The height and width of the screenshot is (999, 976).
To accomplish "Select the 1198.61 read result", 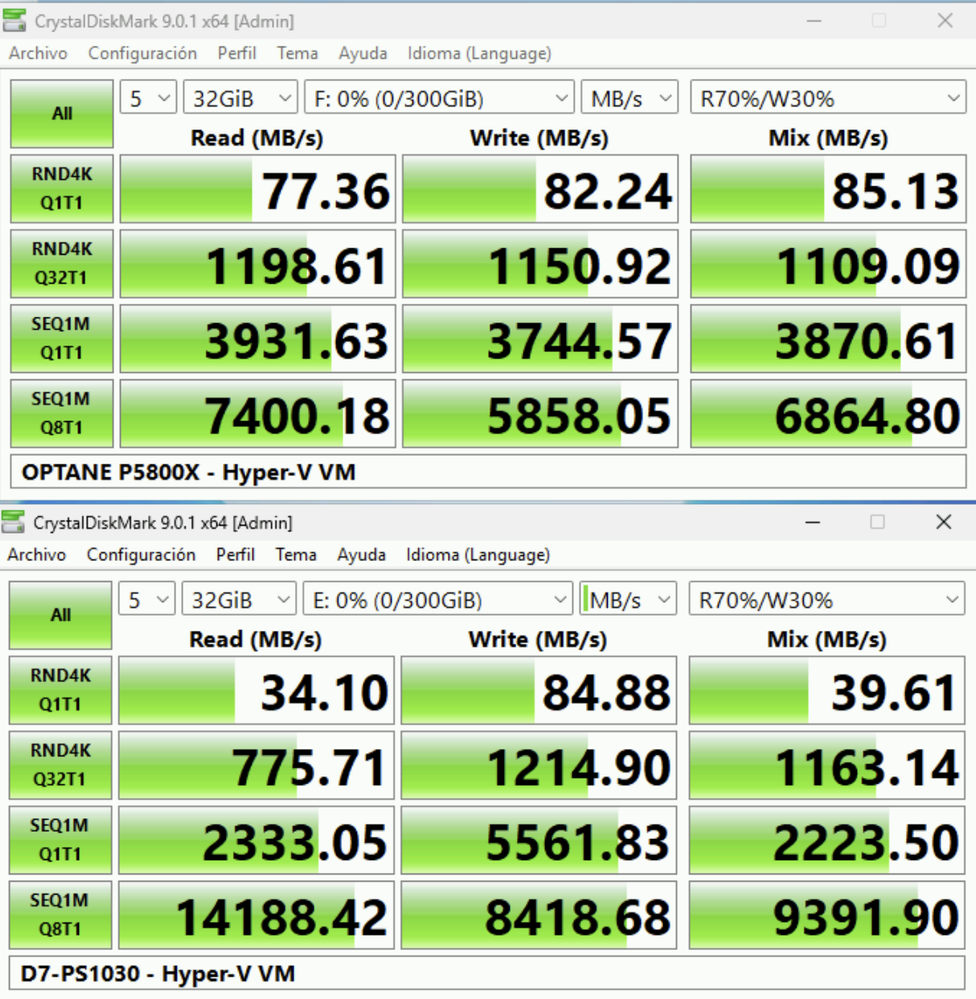I will click(258, 264).
